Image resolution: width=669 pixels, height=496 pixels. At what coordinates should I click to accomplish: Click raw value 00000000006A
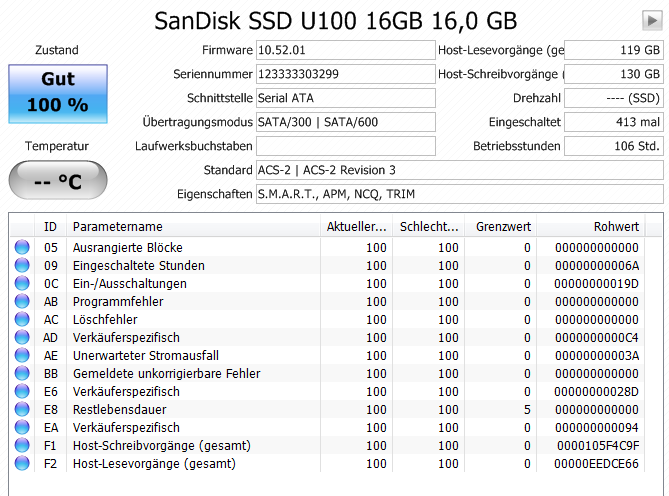(x=597, y=265)
